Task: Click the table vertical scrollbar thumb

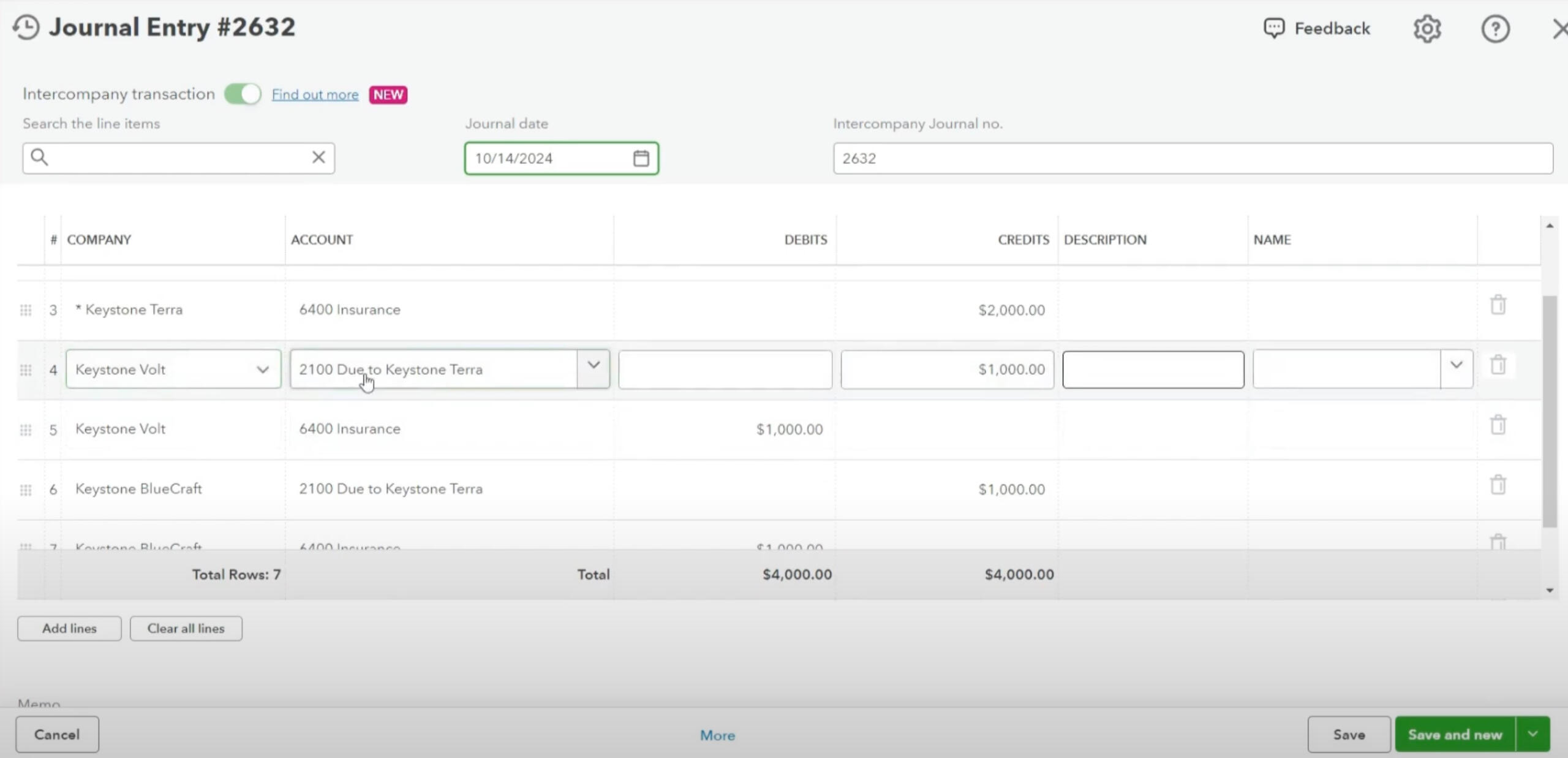Action: [1549, 411]
